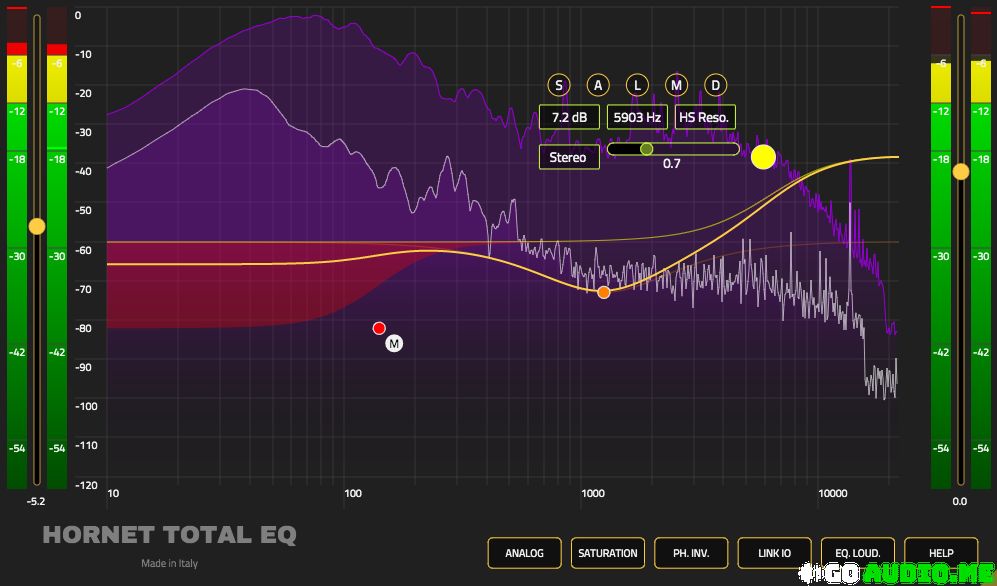Image resolution: width=997 pixels, height=586 pixels.
Task: Open the HS Reso. filter type selector
Action: pos(705,117)
